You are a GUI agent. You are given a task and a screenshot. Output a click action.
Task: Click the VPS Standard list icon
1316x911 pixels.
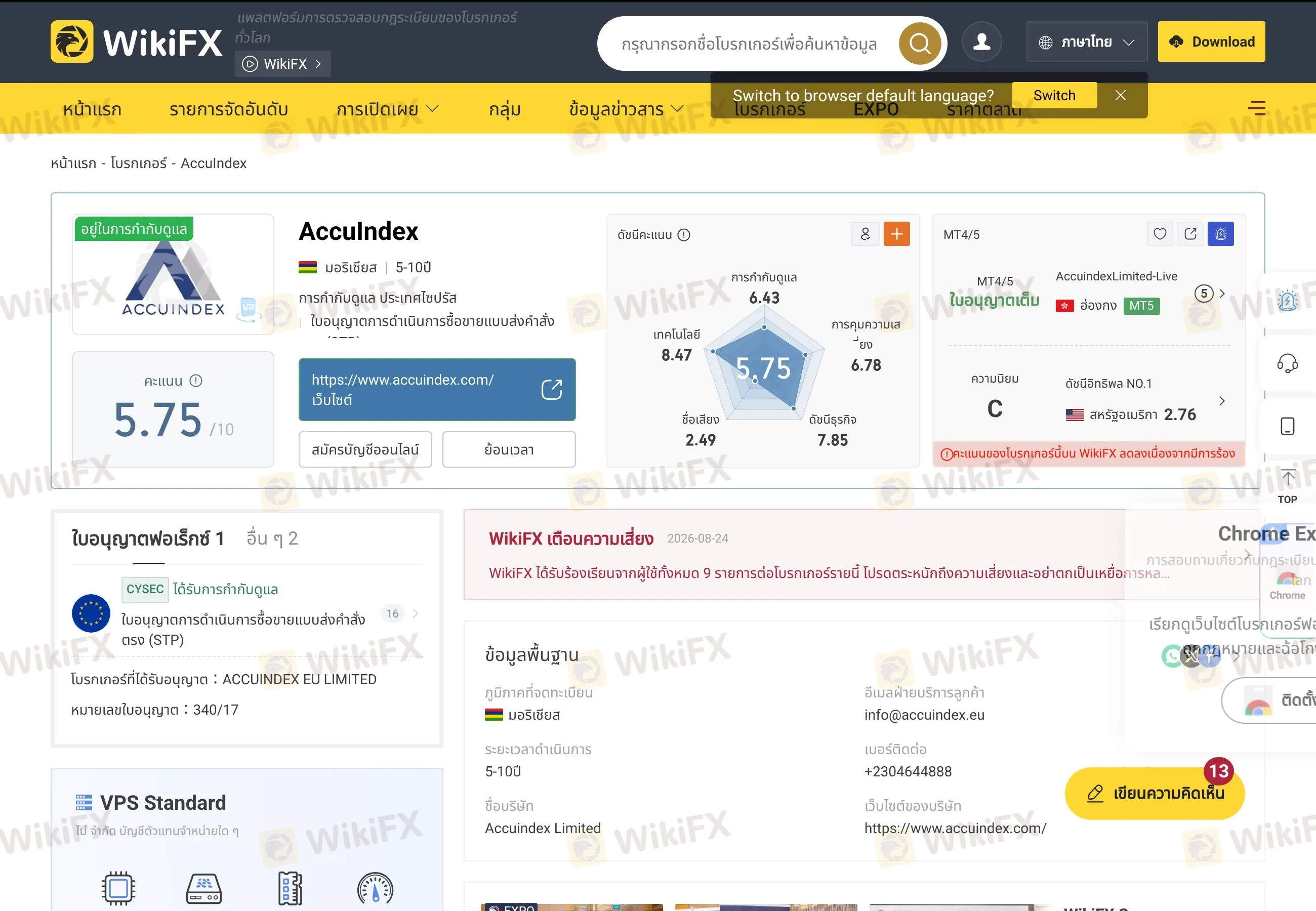(x=84, y=803)
